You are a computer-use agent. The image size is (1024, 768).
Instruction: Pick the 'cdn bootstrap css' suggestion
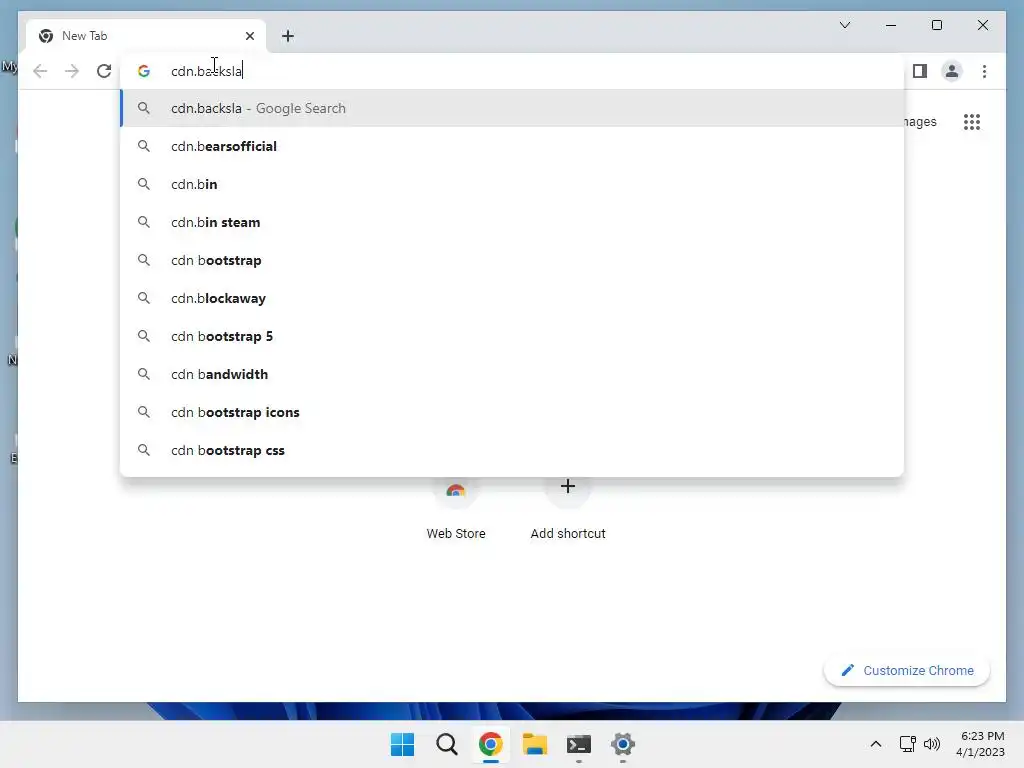[x=512, y=450]
